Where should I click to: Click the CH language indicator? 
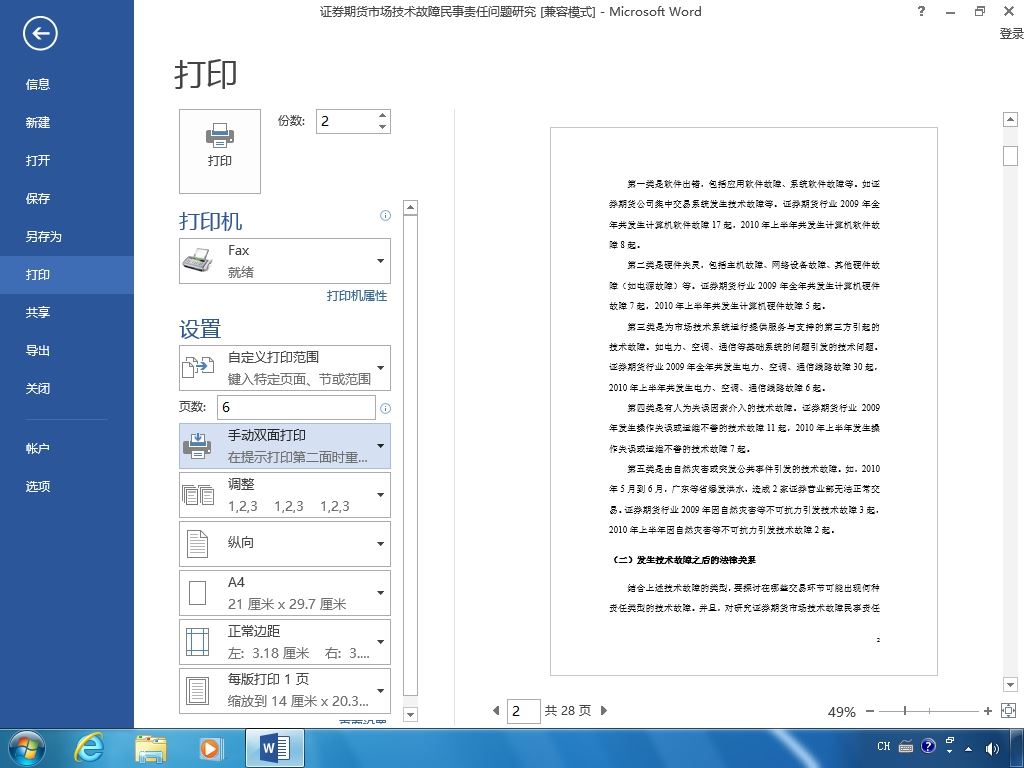[884, 746]
